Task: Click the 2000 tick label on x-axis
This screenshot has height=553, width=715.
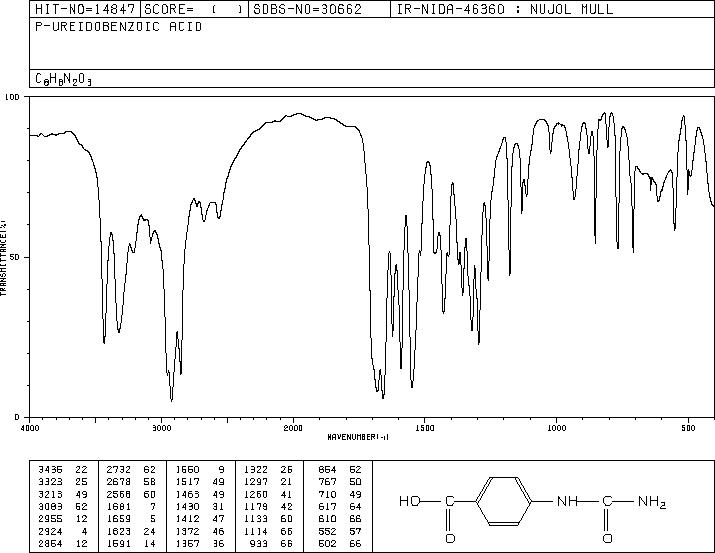Action: coord(293,428)
